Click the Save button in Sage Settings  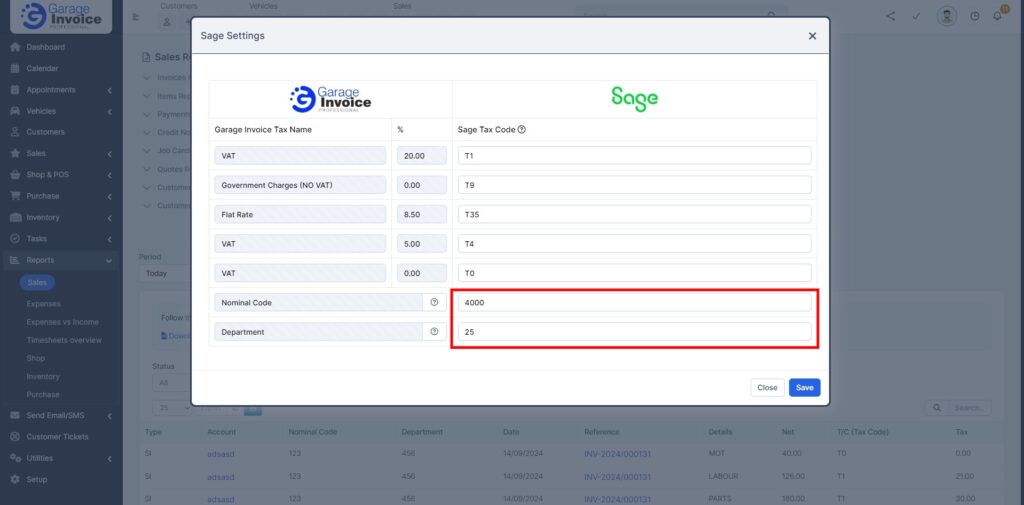point(805,387)
